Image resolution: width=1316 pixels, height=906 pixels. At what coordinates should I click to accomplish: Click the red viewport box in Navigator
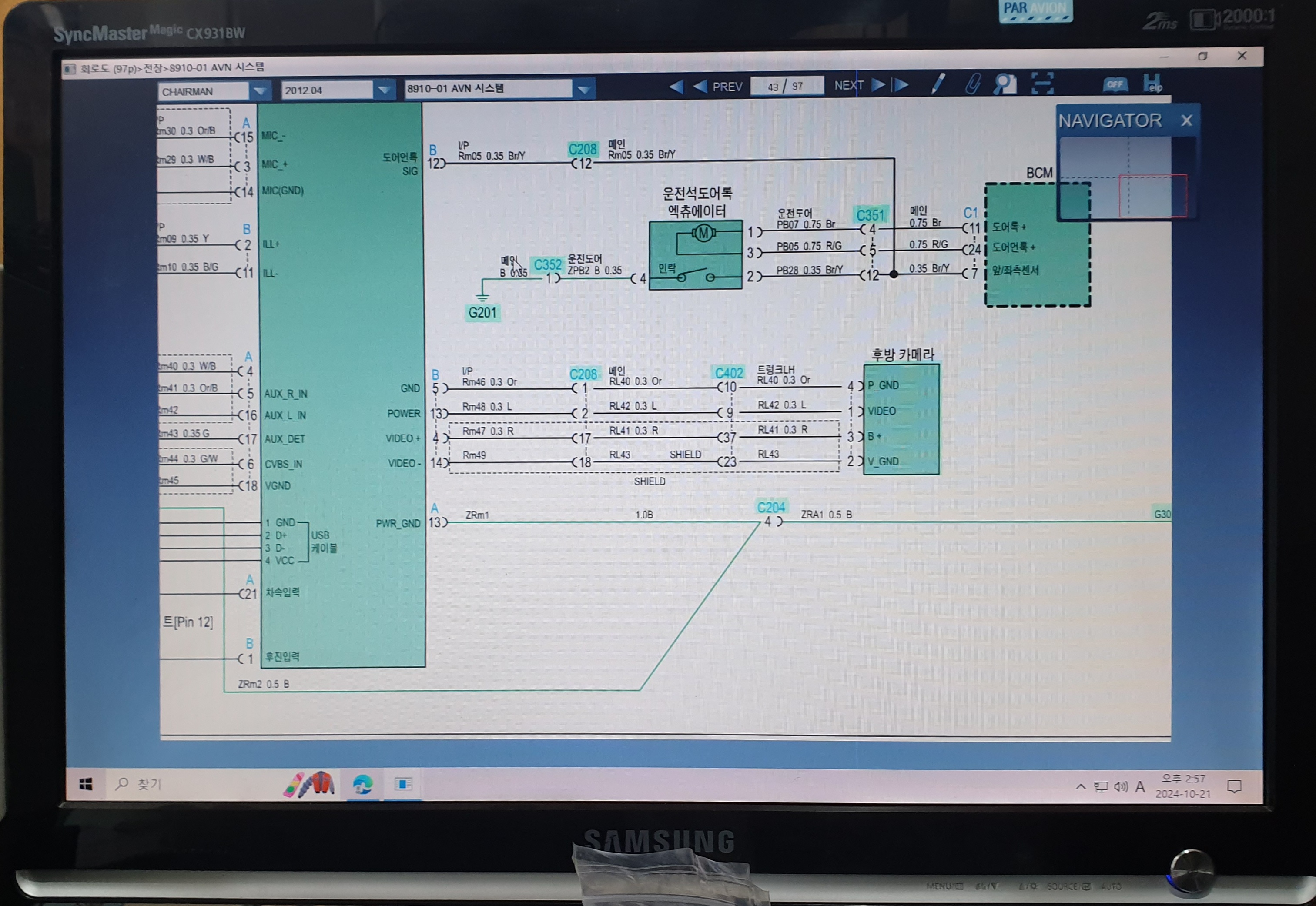[x=1152, y=196]
